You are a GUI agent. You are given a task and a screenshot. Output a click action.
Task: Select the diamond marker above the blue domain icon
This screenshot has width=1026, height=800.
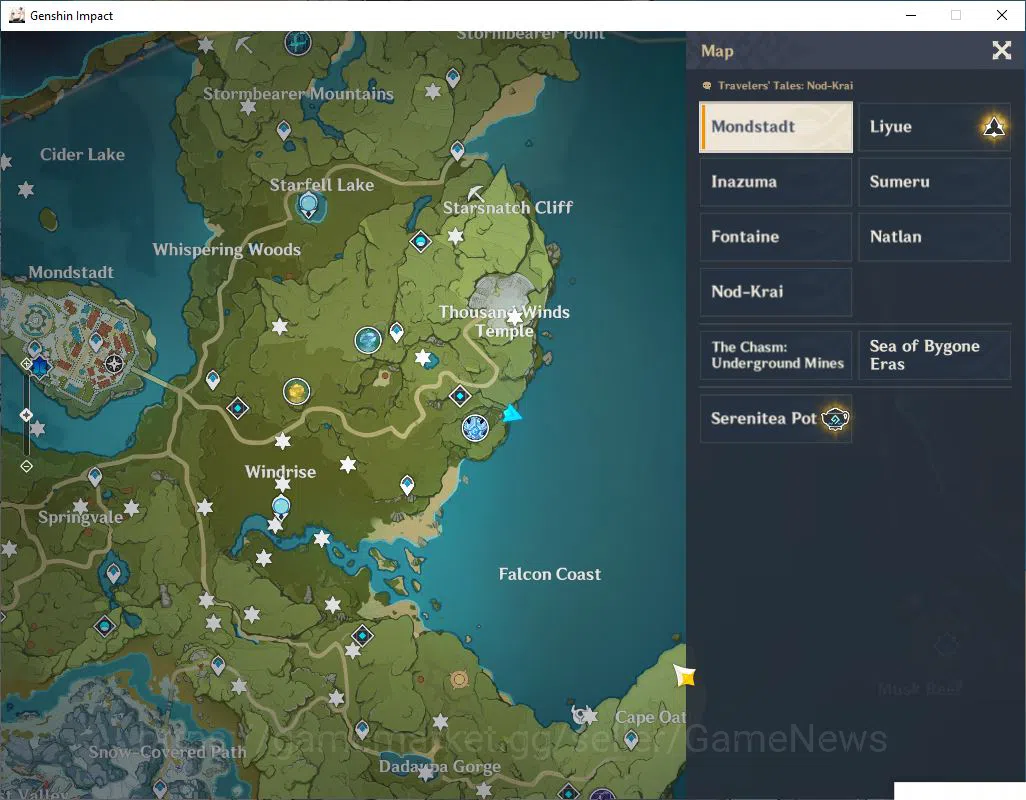tap(459, 395)
